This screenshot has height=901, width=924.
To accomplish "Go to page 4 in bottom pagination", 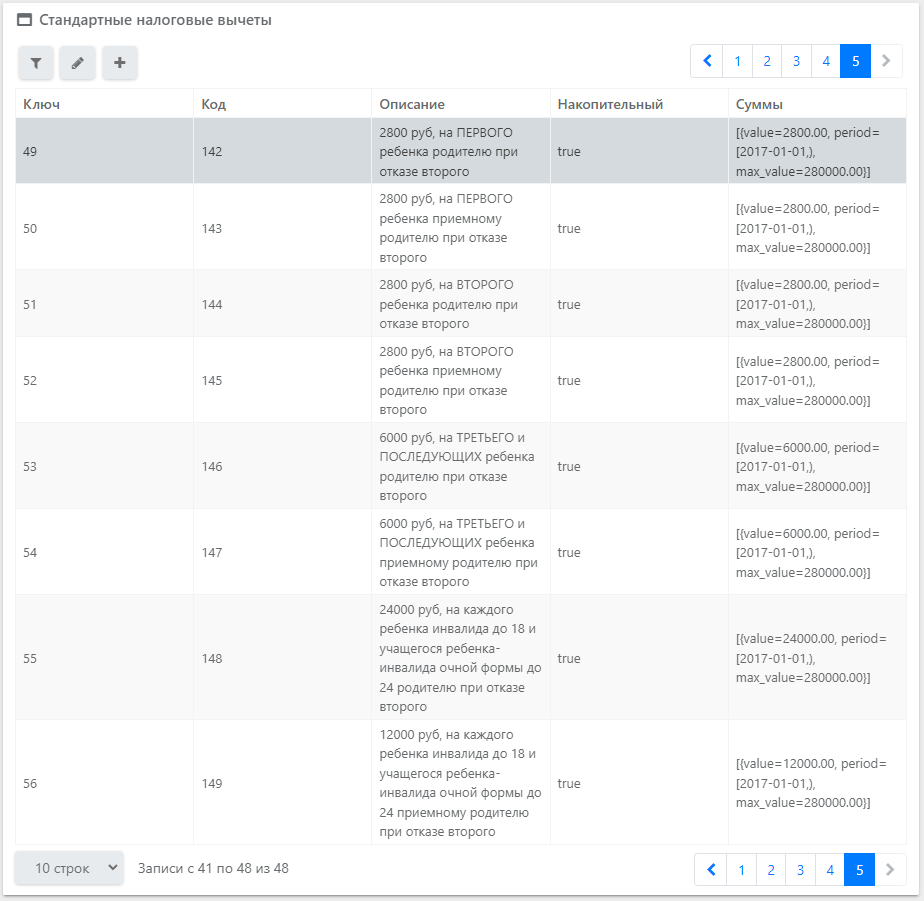I will [830, 870].
